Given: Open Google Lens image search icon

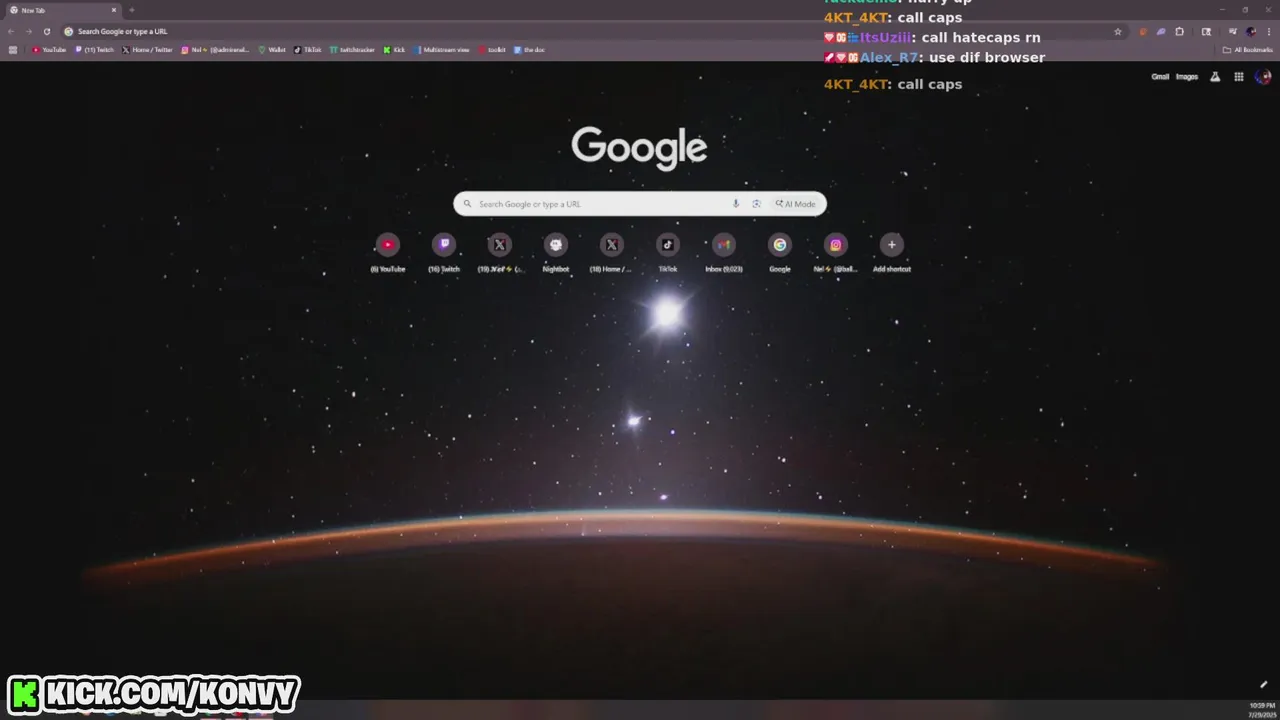Looking at the screenshot, I should pos(756,204).
